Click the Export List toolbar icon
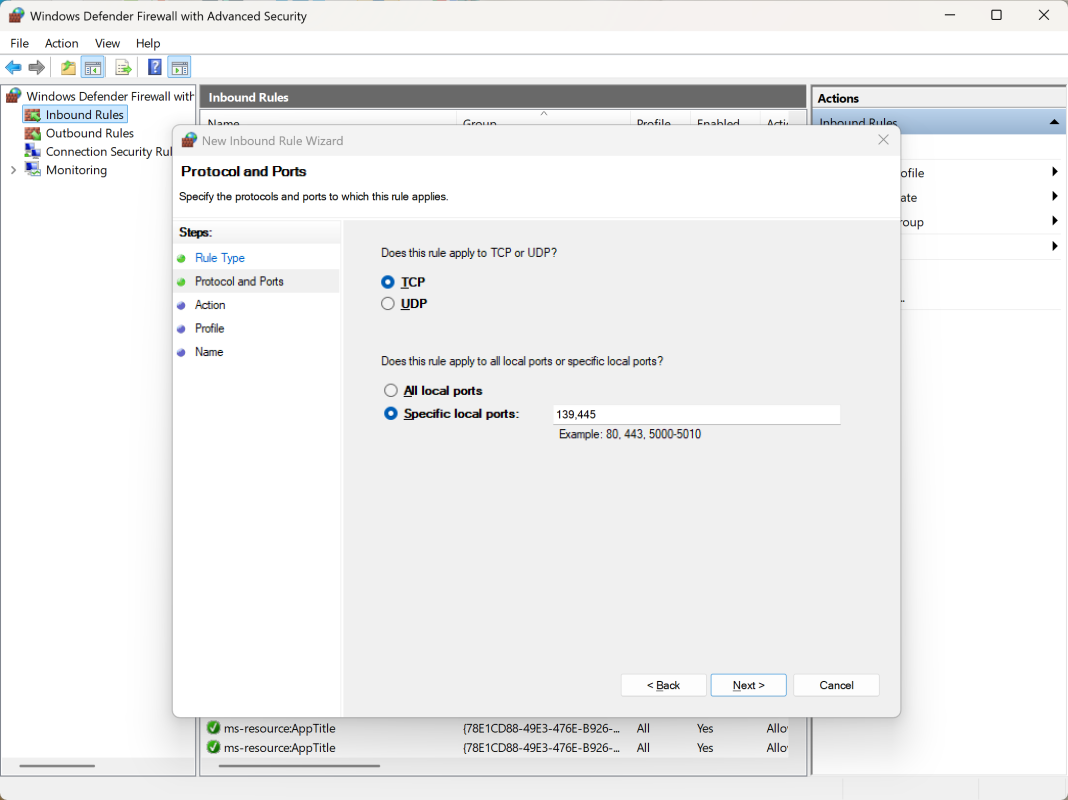Viewport: 1068px width, 800px height. [x=123, y=68]
